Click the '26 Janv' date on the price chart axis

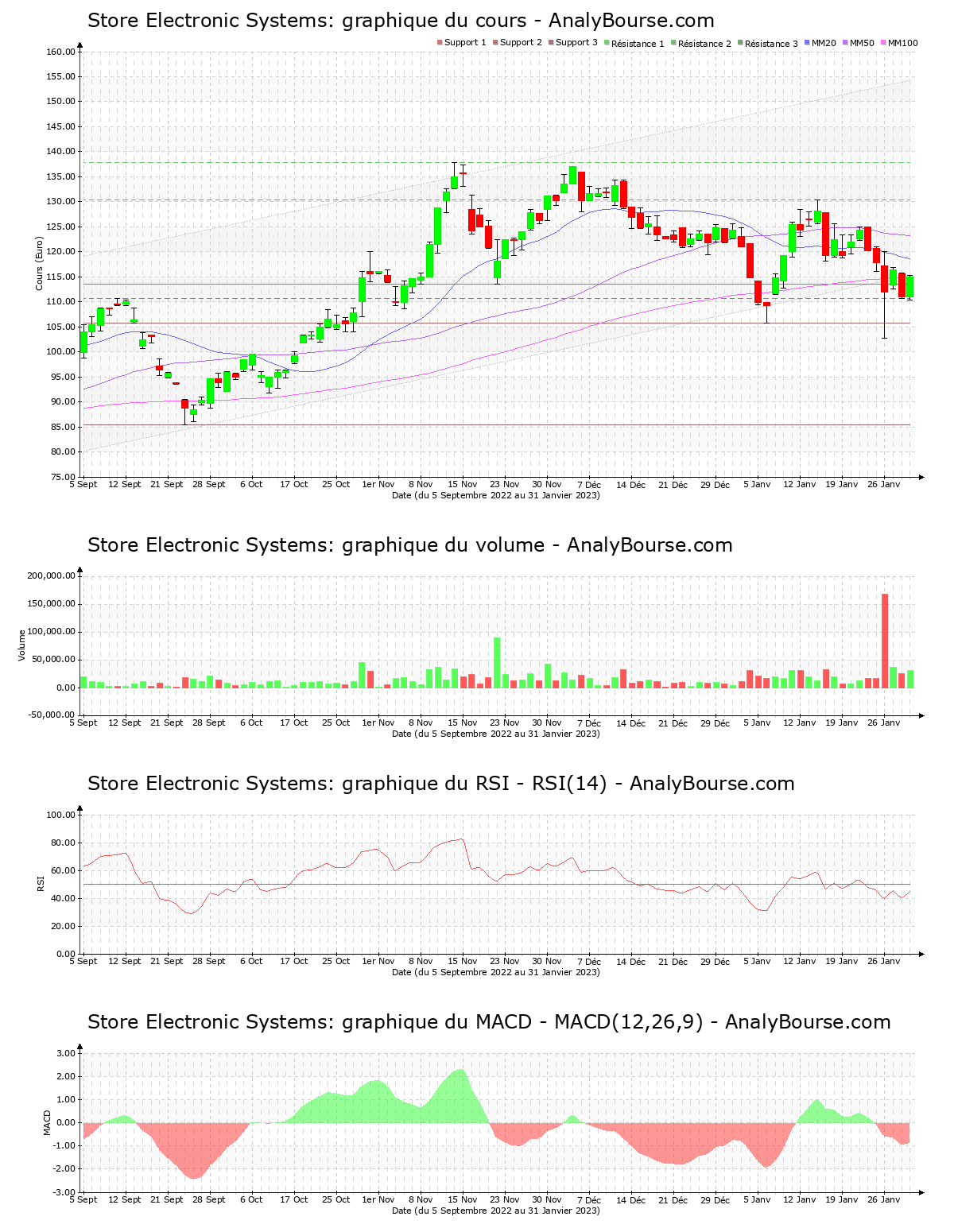click(x=883, y=484)
